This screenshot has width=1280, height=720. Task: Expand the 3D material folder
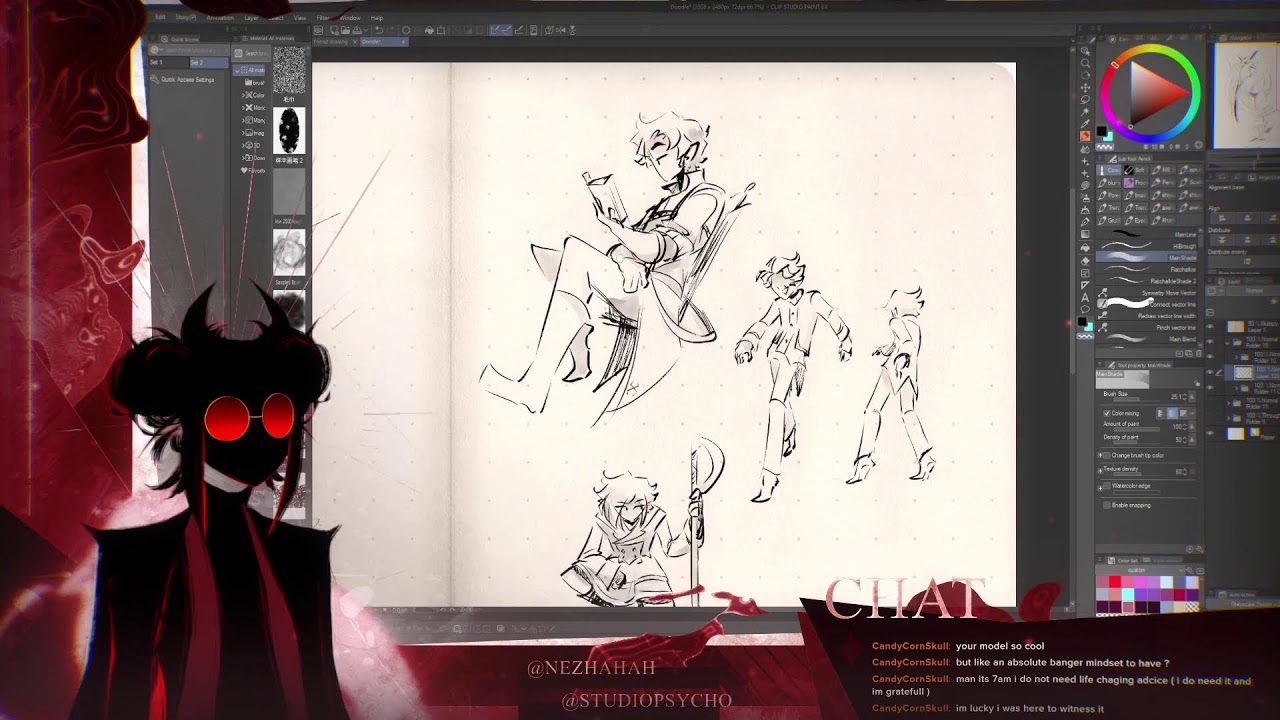[x=243, y=146]
